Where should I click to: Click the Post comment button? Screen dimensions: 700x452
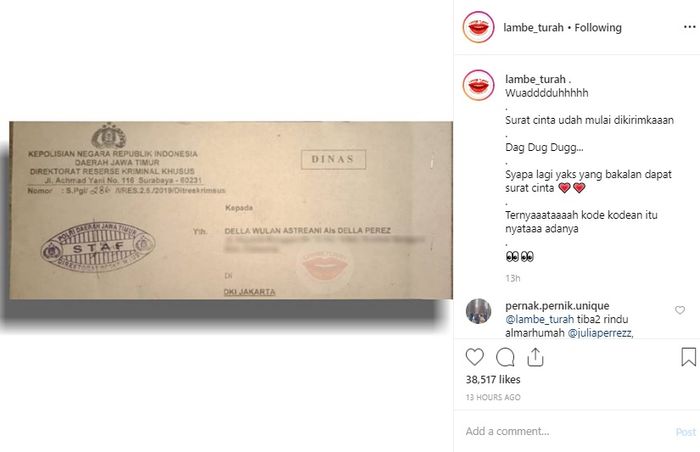pos(686,432)
